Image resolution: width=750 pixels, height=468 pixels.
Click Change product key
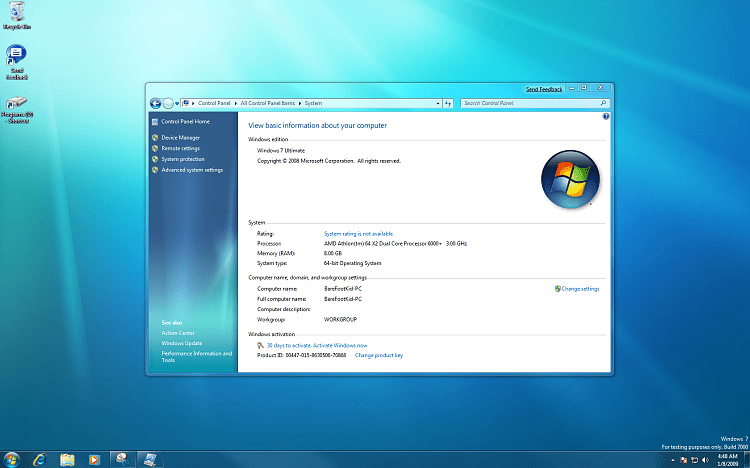point(379,356)
